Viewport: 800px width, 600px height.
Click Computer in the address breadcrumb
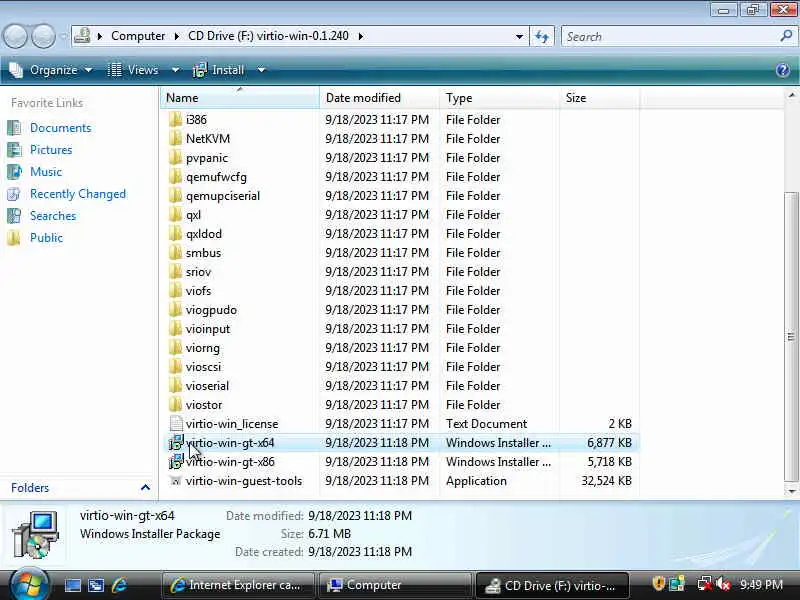pos(138,36)
